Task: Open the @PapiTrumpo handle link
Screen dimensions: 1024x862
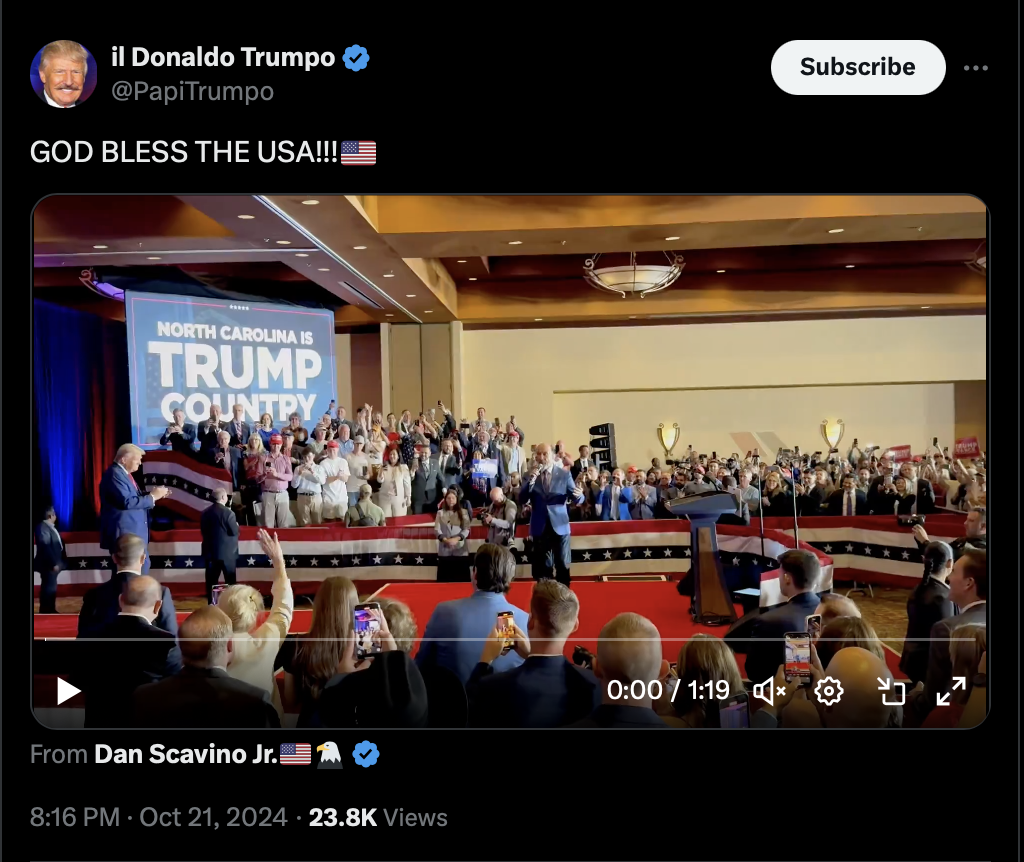Action: coord(192,91)
